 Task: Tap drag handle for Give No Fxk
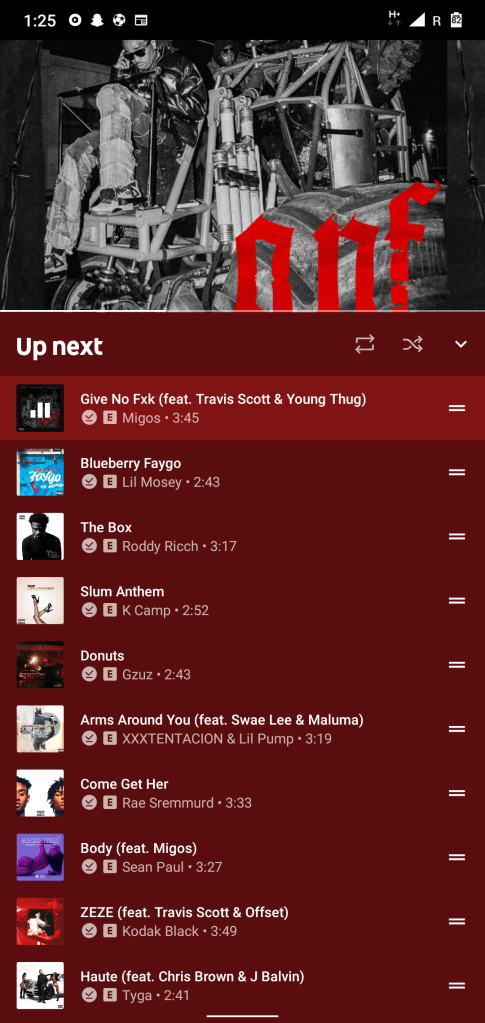[457, 408]
